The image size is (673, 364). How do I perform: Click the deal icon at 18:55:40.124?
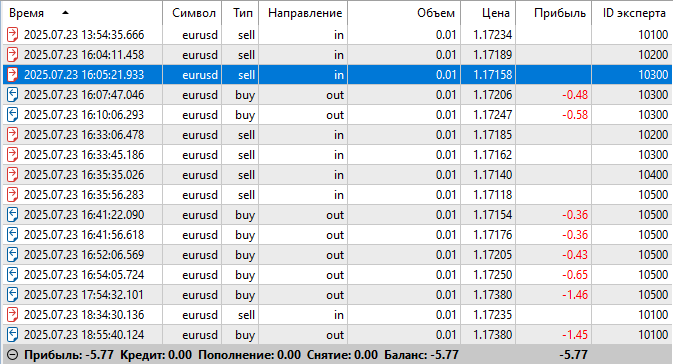[12, 335]
